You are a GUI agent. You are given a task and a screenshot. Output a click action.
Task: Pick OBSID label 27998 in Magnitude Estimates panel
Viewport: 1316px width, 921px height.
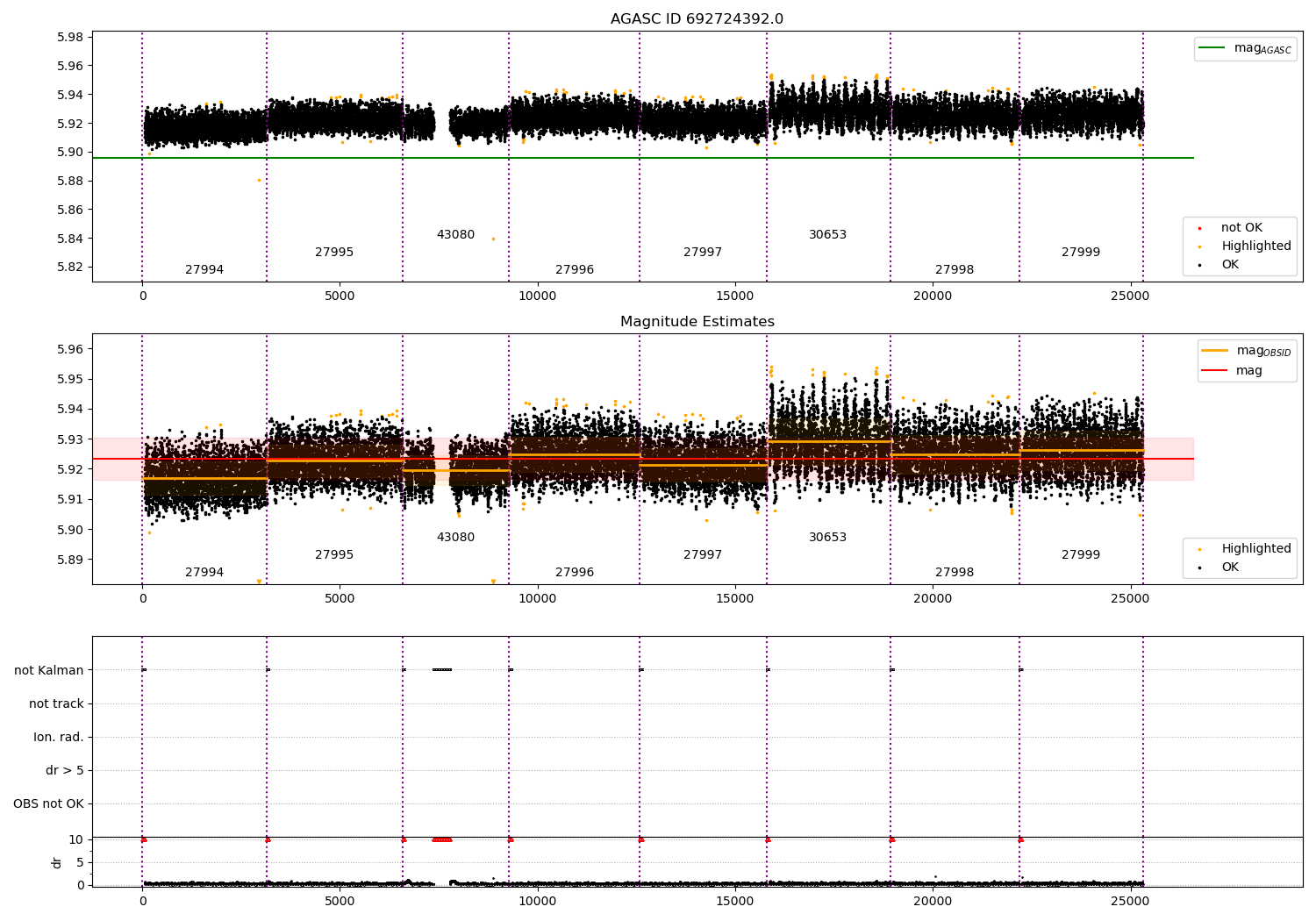(955, 573)
